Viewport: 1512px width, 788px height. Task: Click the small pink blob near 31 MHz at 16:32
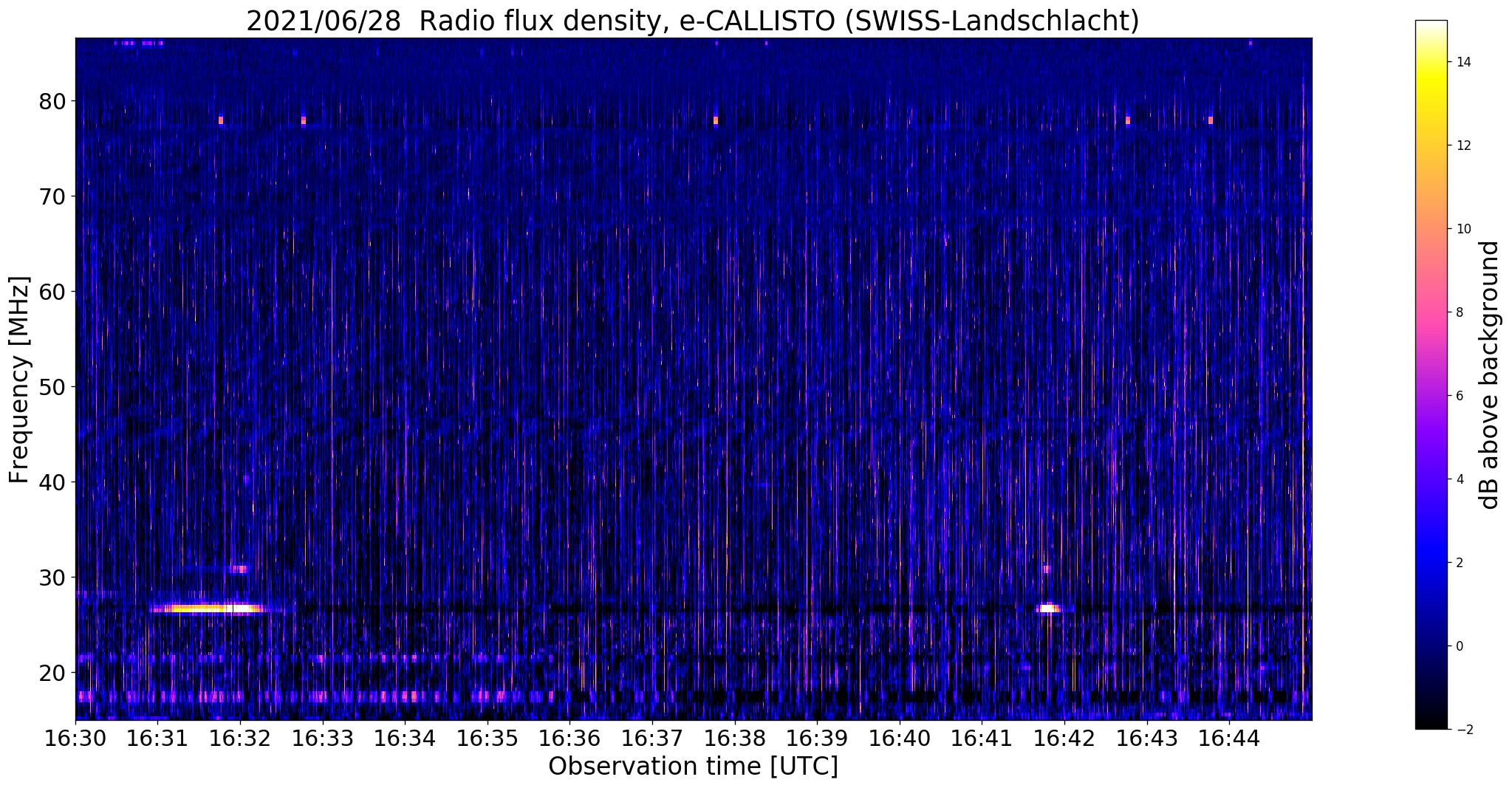point(239,569)
